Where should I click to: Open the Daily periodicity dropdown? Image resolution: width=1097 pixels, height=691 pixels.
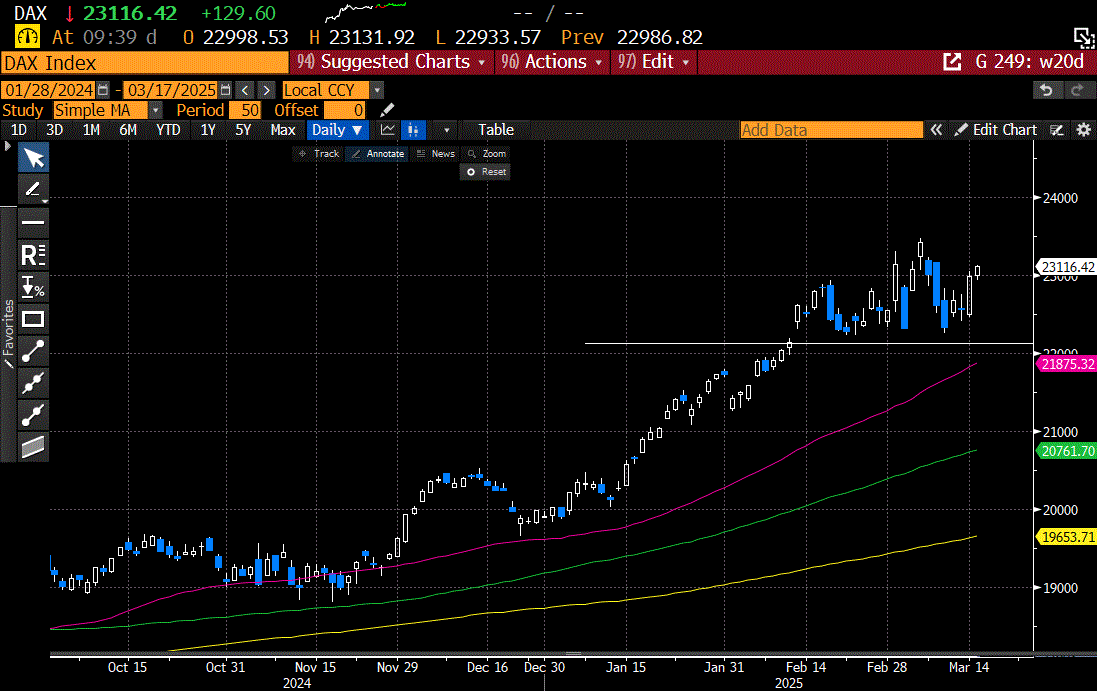pyautogui.click(x=337, y=129)
